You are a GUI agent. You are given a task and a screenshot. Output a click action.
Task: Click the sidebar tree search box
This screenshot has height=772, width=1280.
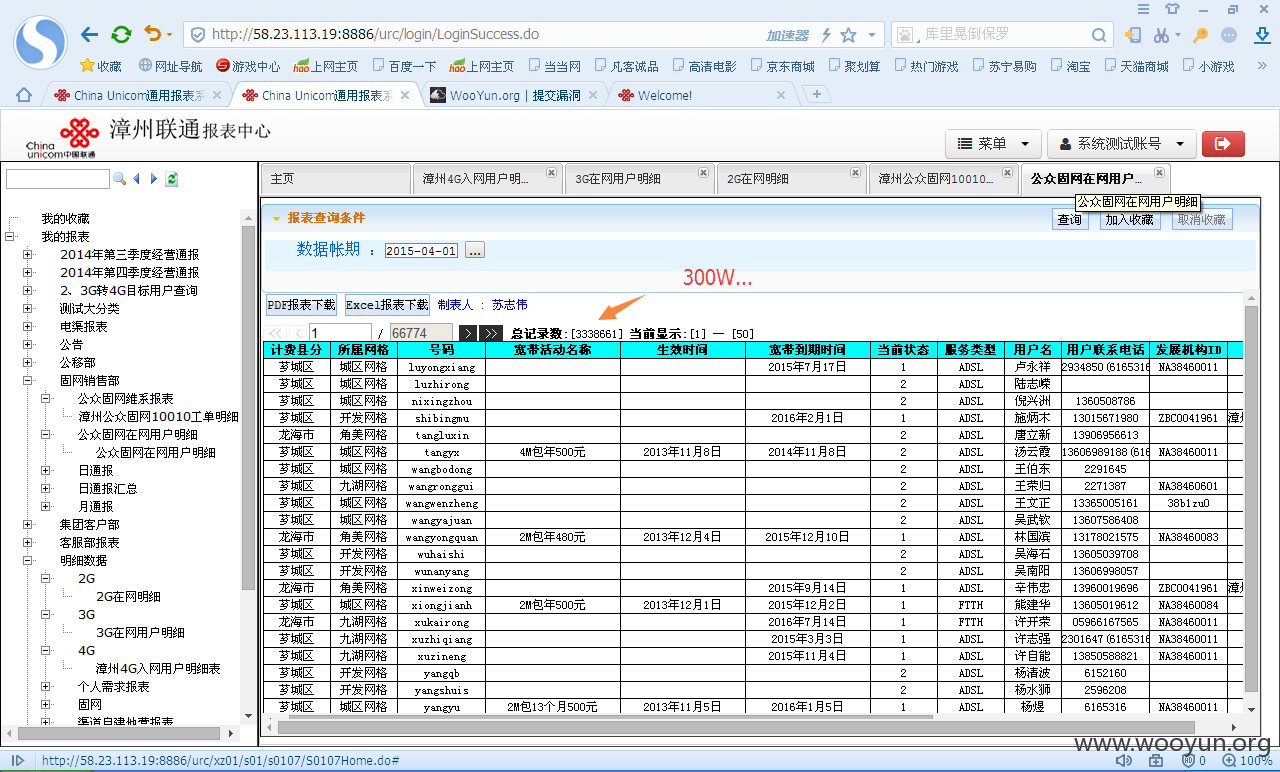pos(57,179)
